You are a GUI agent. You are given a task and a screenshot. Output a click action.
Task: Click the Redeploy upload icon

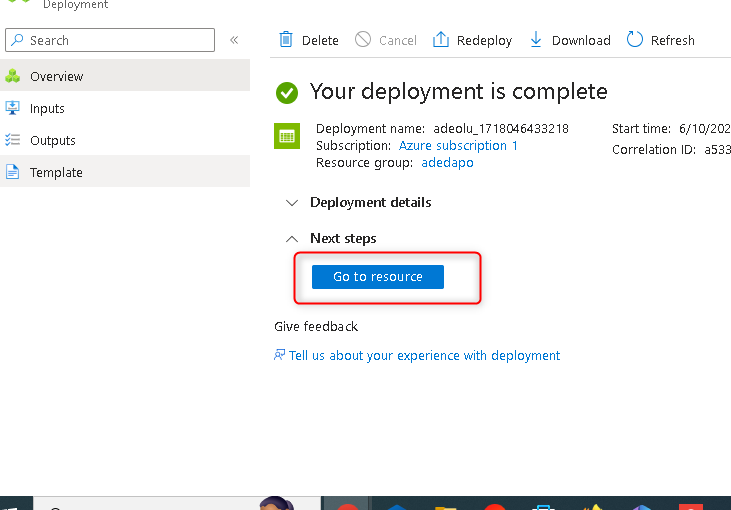tap(440, 40)
